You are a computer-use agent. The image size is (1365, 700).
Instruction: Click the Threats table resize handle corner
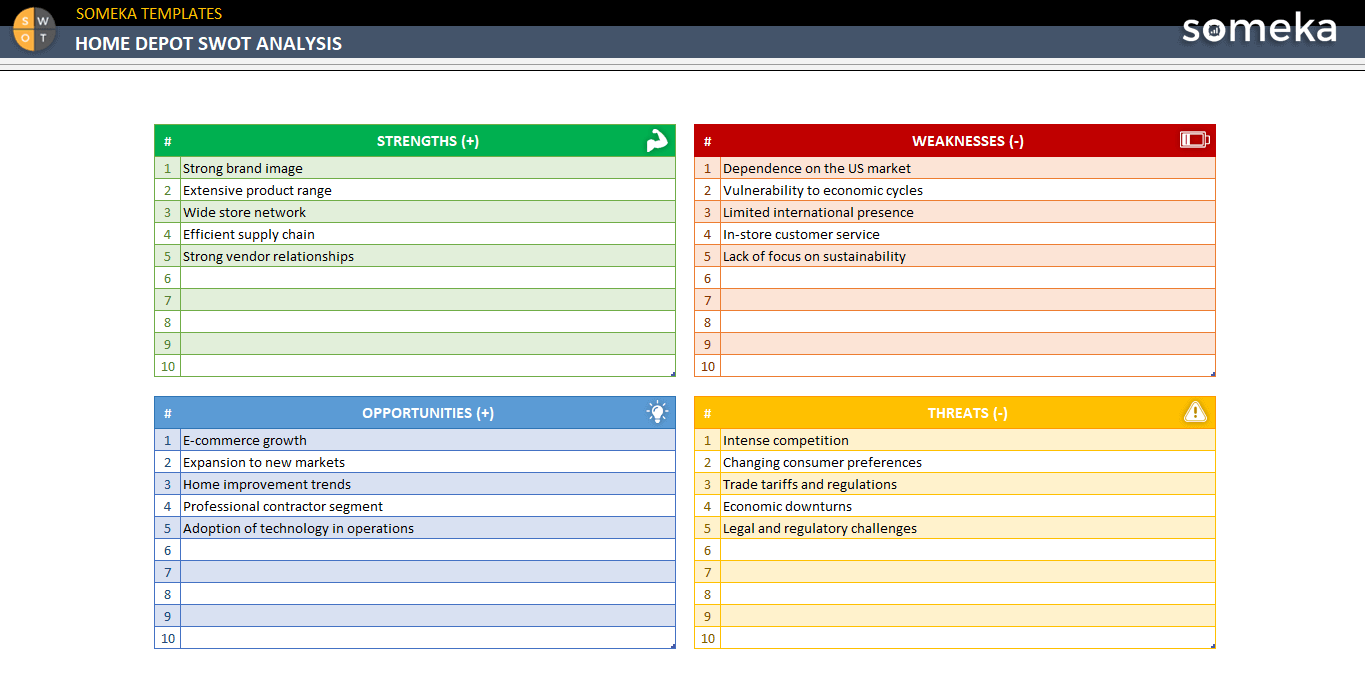[1213, 646]
